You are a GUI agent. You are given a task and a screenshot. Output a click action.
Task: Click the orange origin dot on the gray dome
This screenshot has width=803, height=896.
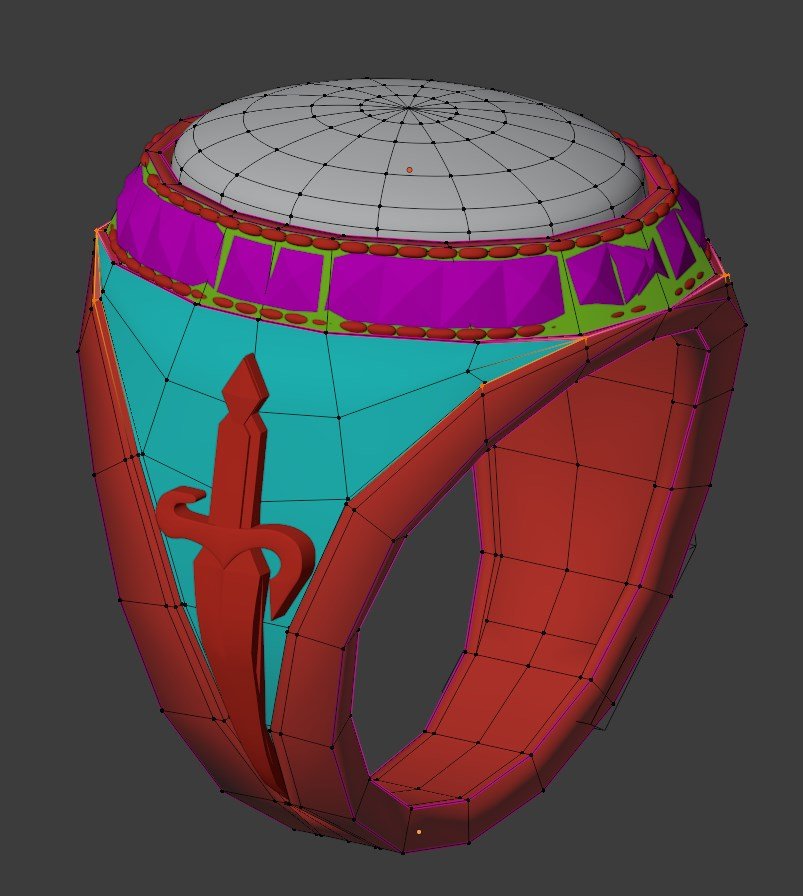[409, 170]
